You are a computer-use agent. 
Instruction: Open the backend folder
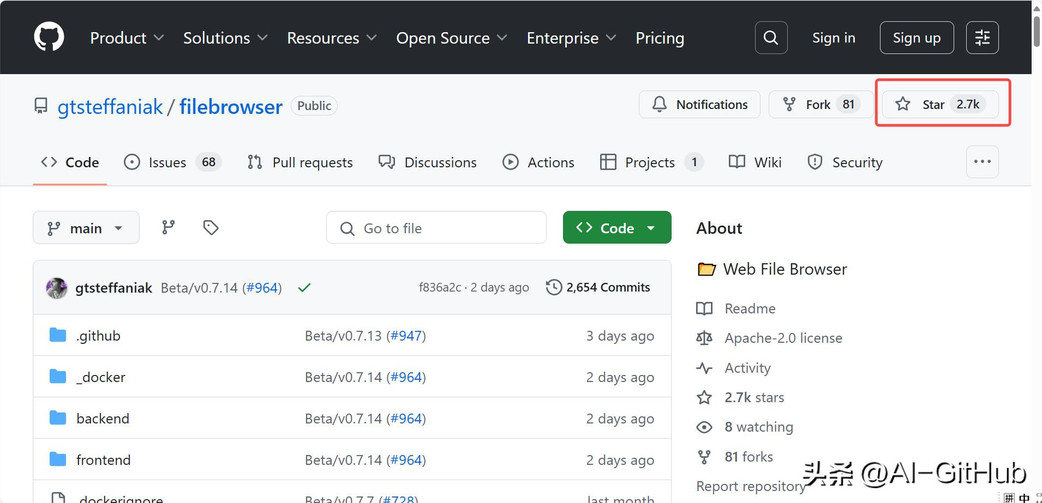[x=103, y=419]
